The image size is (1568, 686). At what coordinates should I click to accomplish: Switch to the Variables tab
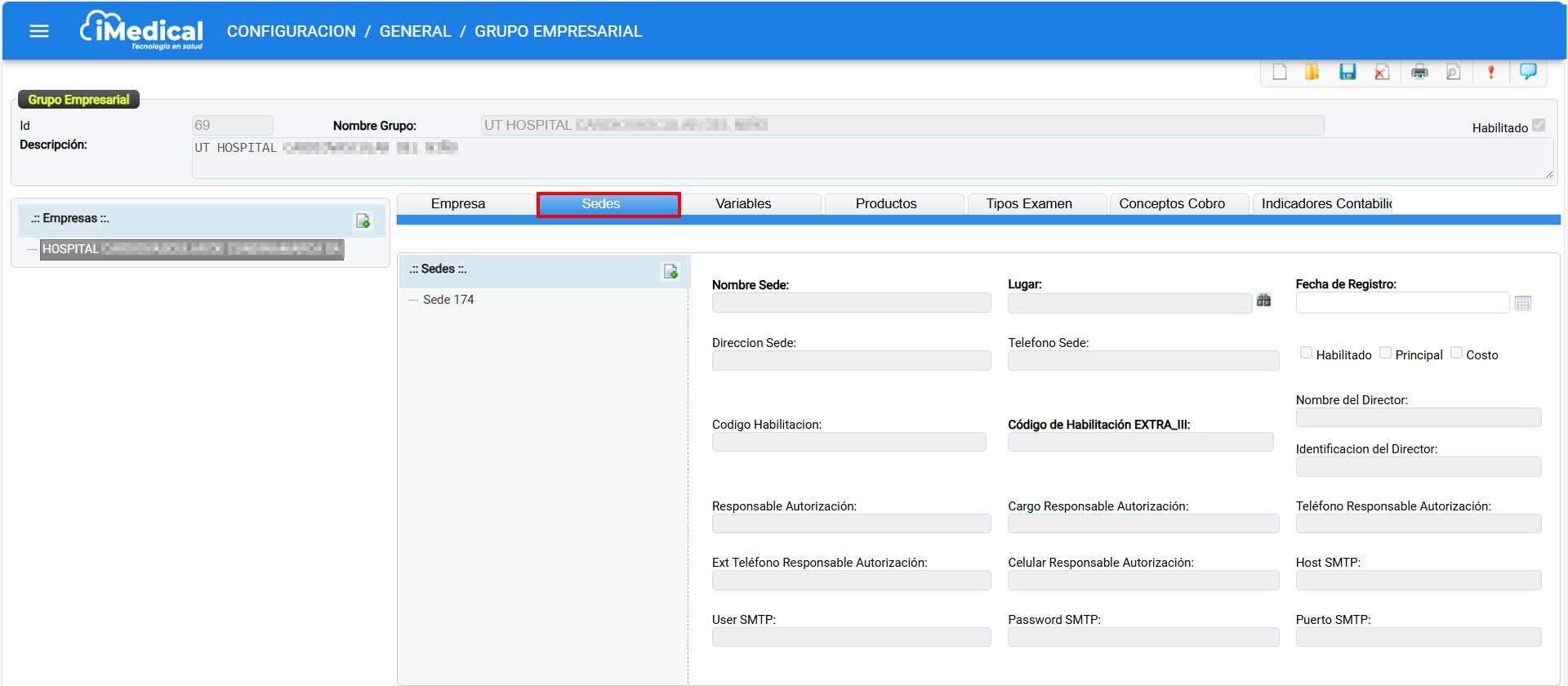[743, 204]
